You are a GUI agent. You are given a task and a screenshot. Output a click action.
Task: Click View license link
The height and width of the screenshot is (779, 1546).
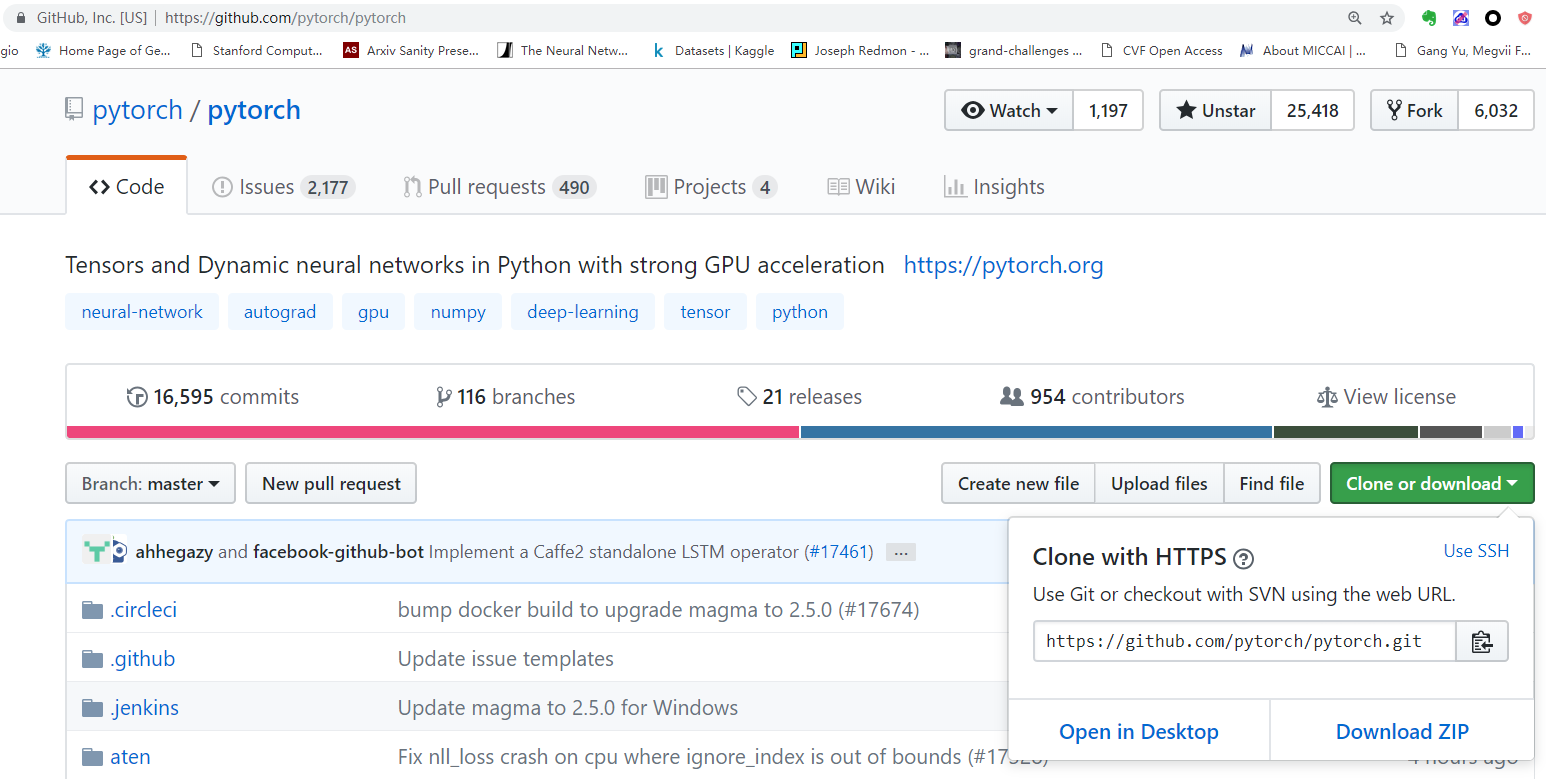click(1386, 397)
